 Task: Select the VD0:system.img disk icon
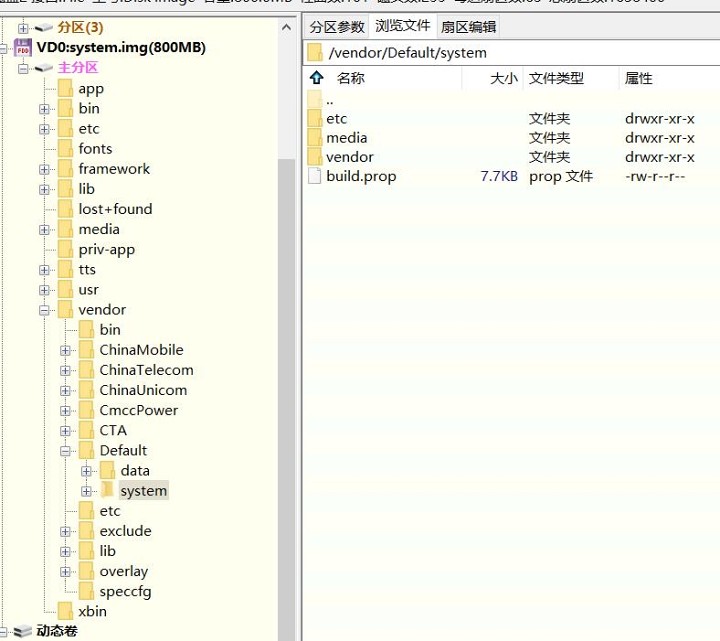coord(23,48)
